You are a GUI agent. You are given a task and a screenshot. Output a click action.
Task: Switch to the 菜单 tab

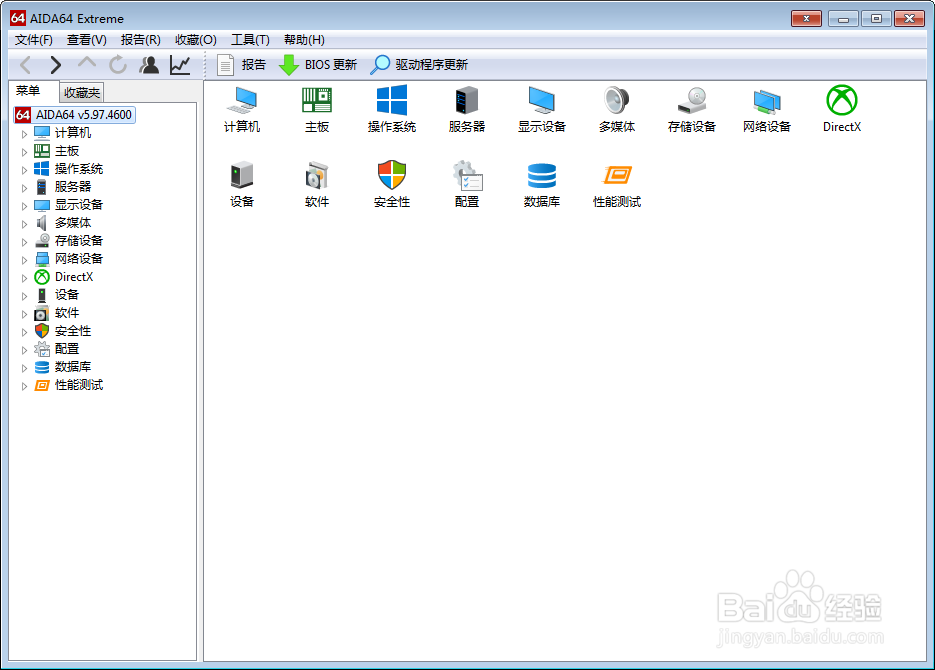click(x=28, y=91)
